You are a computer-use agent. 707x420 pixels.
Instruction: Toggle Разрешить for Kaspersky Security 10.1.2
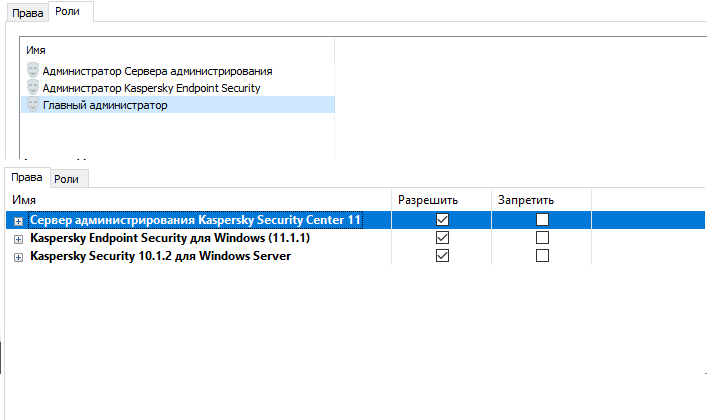pos(442,256)
